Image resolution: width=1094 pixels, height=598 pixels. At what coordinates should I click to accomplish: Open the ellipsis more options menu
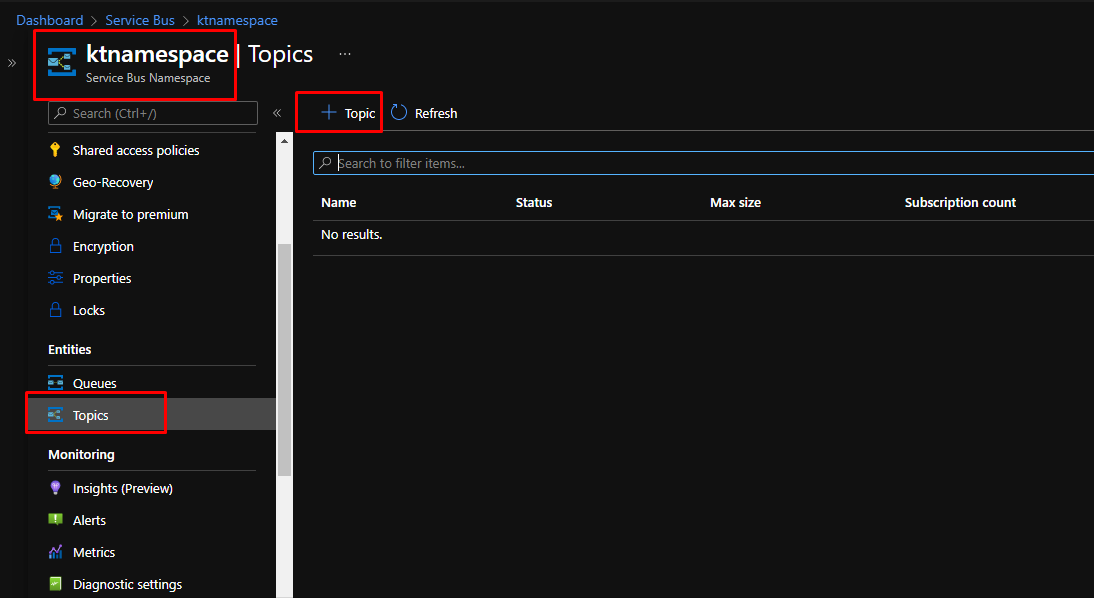(345, 54)
